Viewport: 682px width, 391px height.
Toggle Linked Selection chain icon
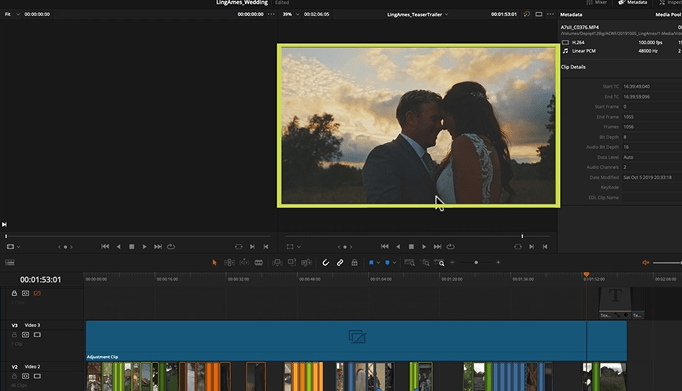click(x=340, y=263)
